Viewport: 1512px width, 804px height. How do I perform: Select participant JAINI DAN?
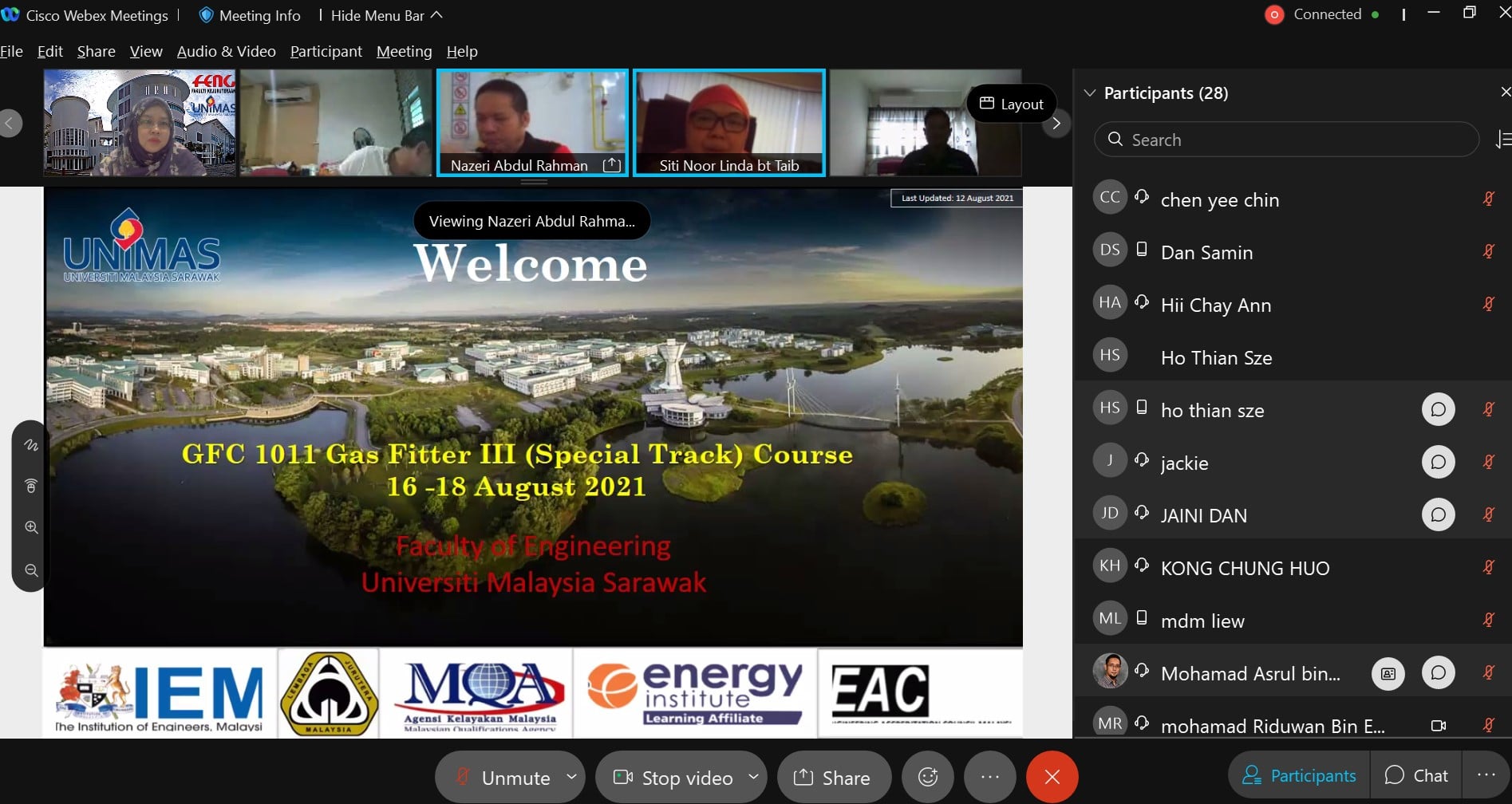1293,514
